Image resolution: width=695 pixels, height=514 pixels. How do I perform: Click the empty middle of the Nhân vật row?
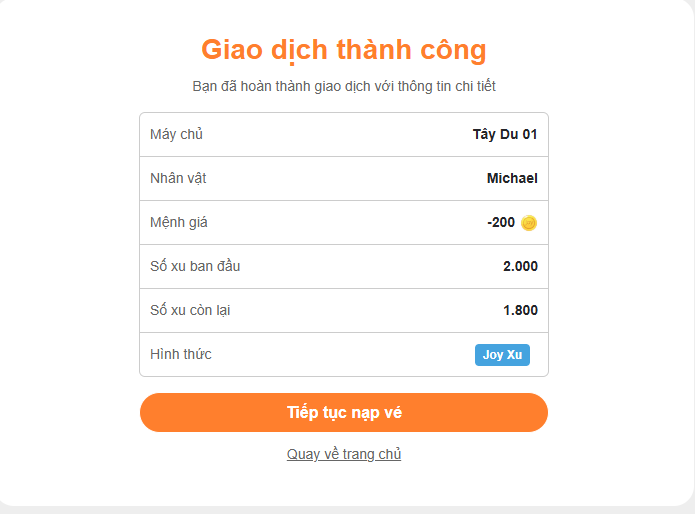click(344, 179)
